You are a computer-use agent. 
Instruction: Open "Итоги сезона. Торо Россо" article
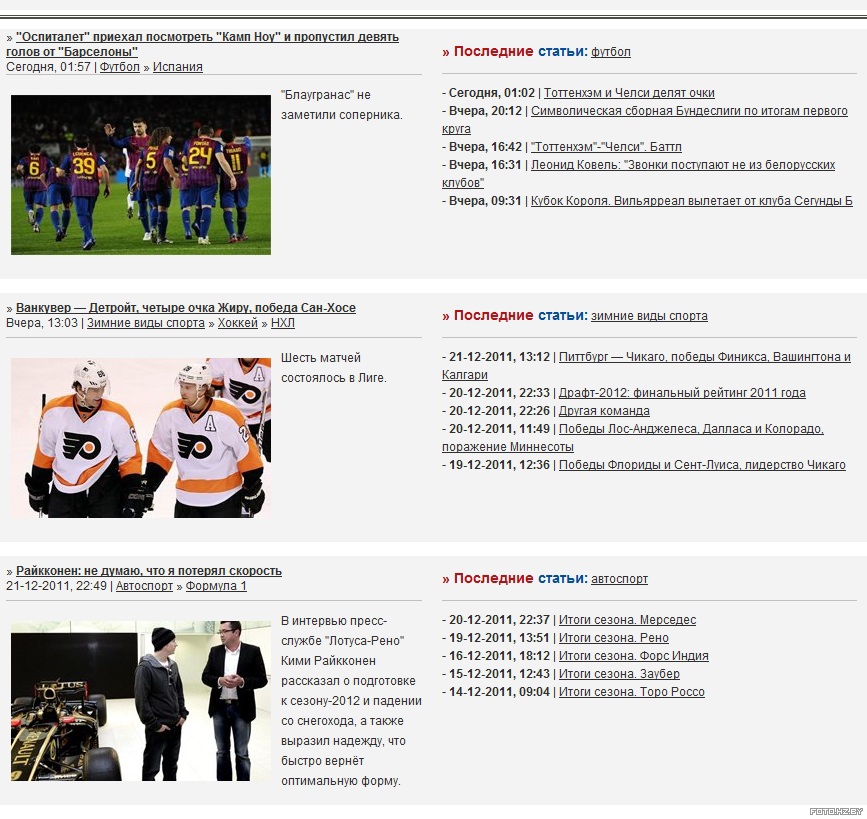(631, 692)
